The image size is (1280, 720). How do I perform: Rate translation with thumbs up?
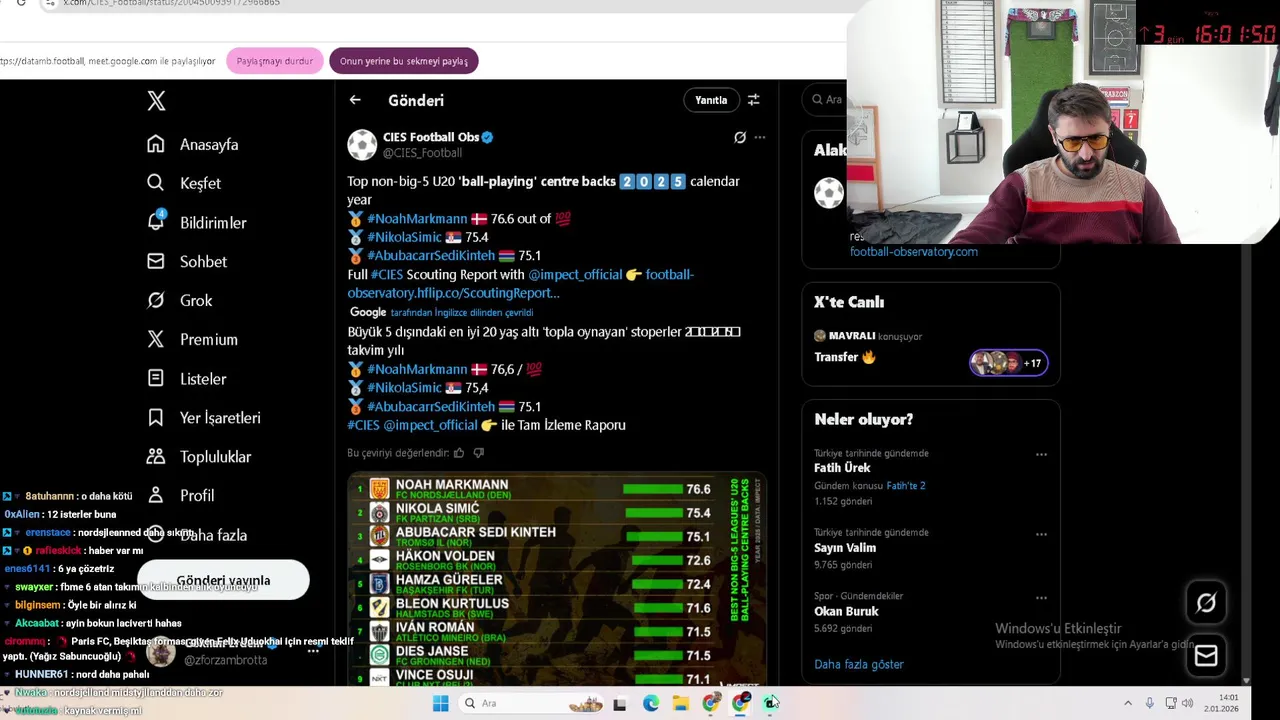coord(459,453)
